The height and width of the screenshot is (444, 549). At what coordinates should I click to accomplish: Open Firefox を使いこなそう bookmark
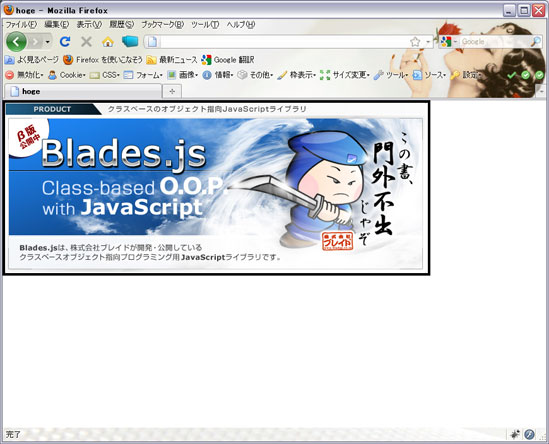(103, 60)
